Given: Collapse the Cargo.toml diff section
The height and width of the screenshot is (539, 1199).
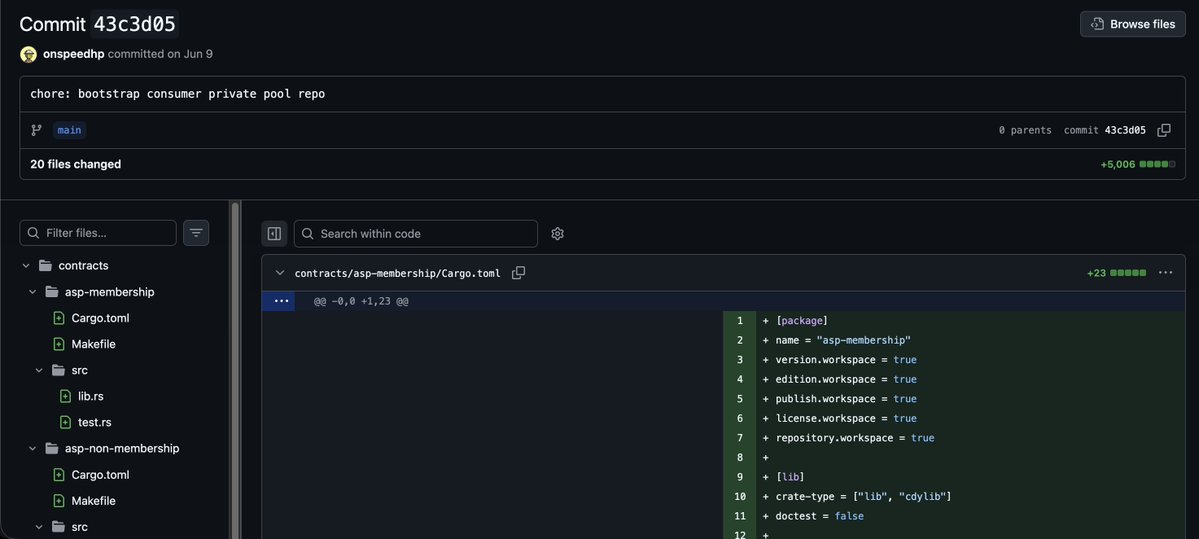Looking at the screenshot, I should point(280,273).
